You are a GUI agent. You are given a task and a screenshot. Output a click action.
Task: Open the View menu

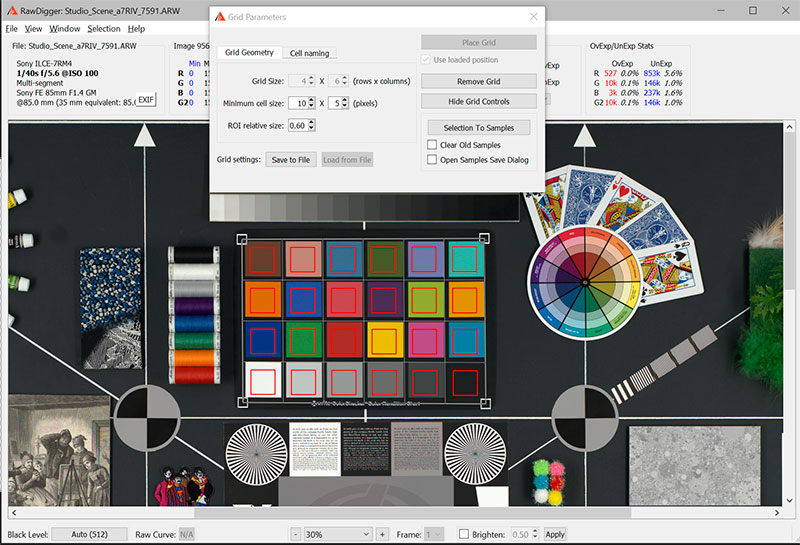click(33, 29)
